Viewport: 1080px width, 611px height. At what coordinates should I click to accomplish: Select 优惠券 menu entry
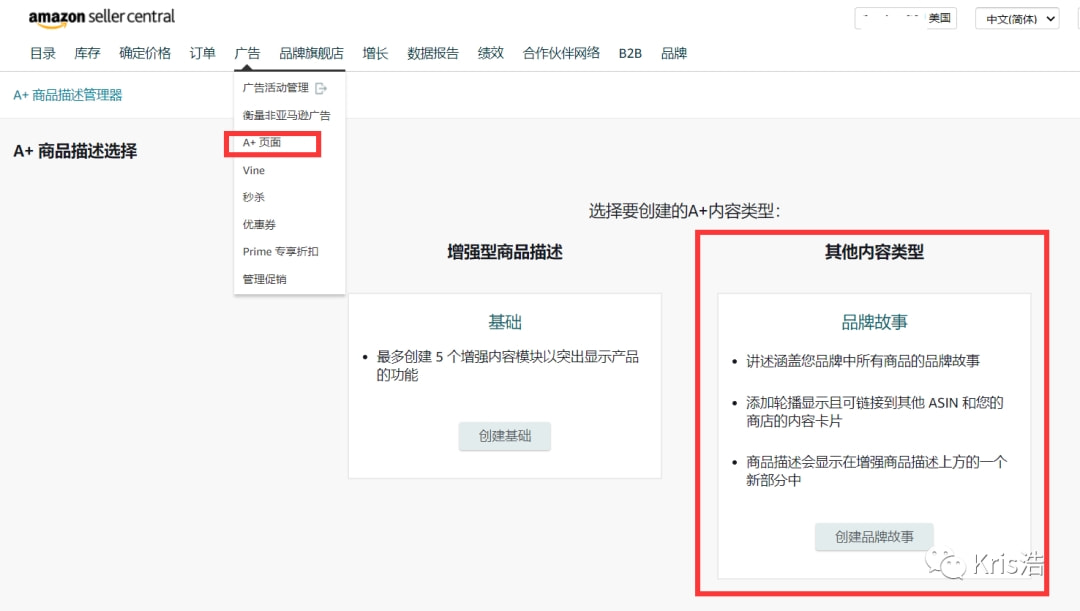tap(259, 225)
